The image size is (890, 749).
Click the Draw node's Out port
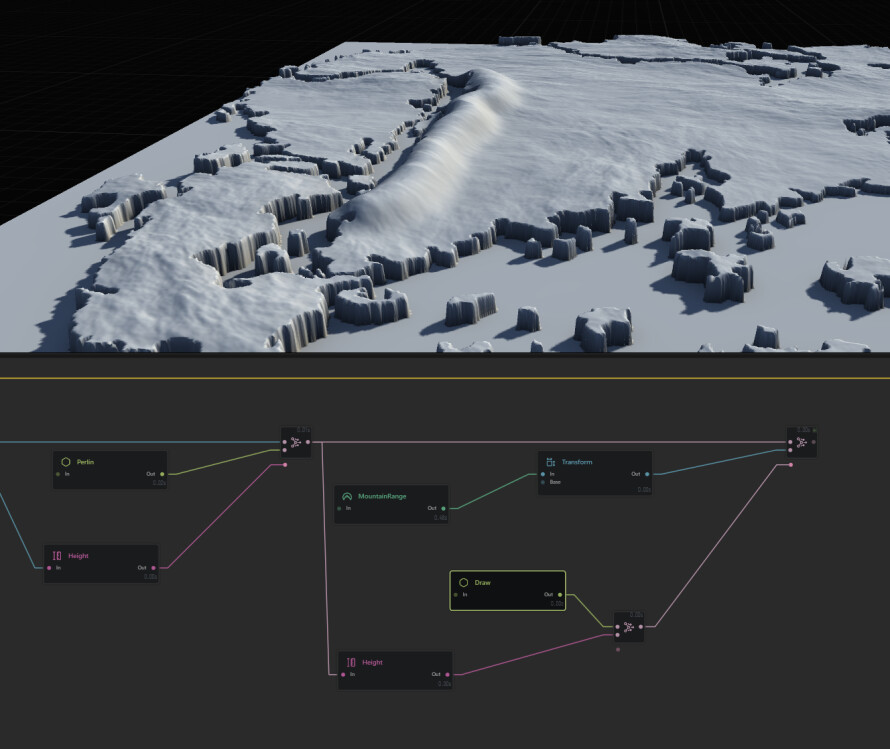[559, 594]
